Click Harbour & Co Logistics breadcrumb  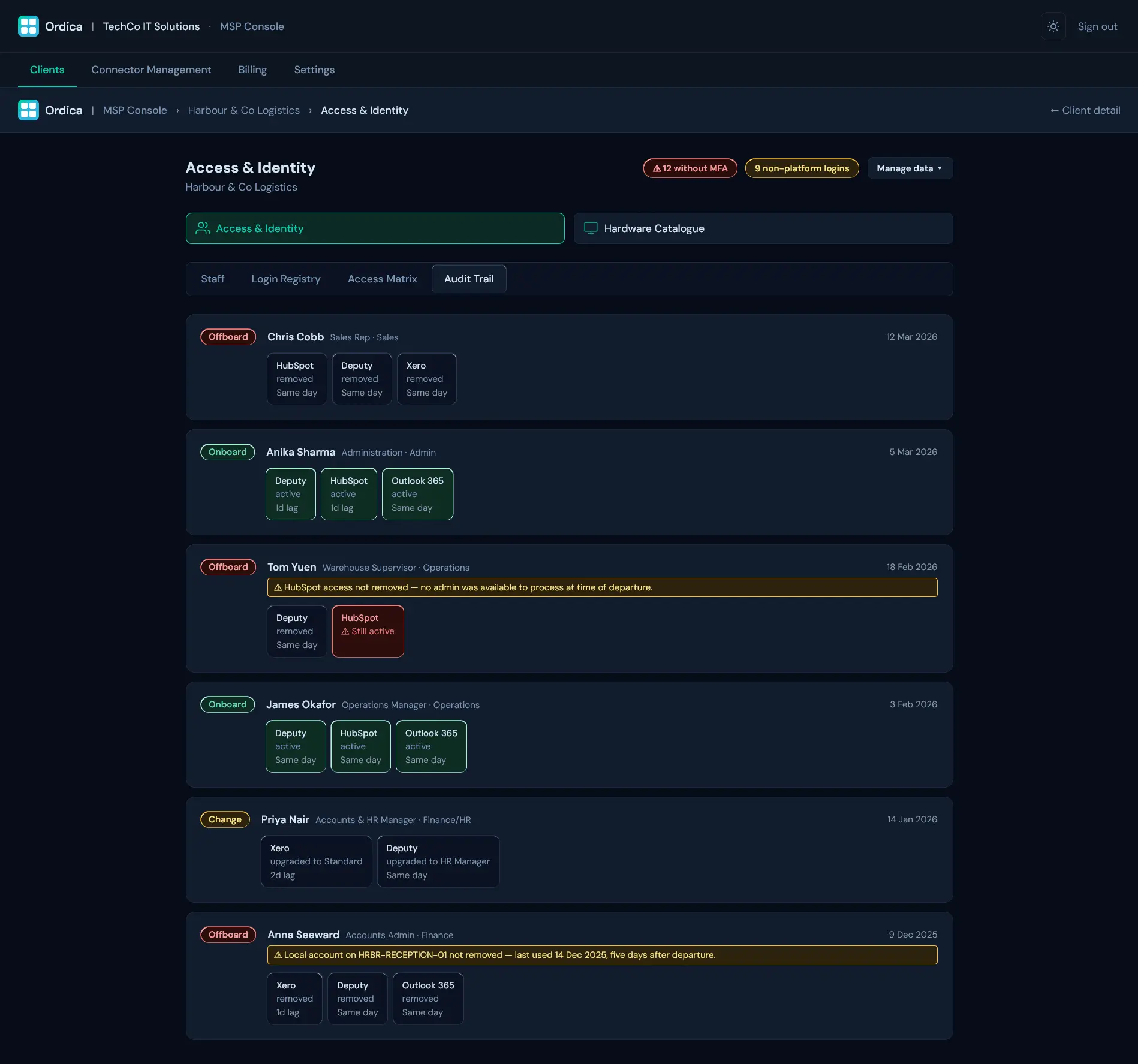pos(243,110)
